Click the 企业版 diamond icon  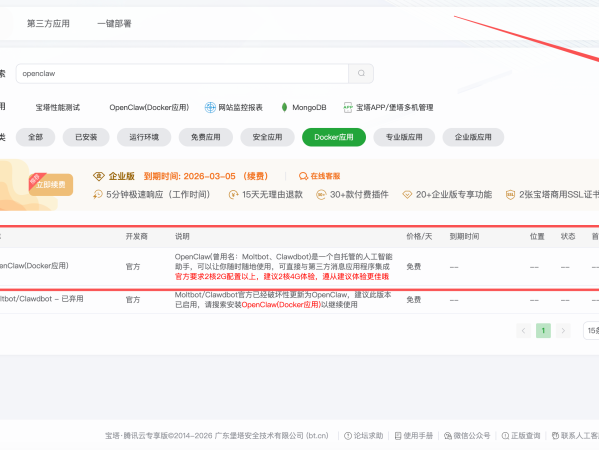[x=99, y=176]
